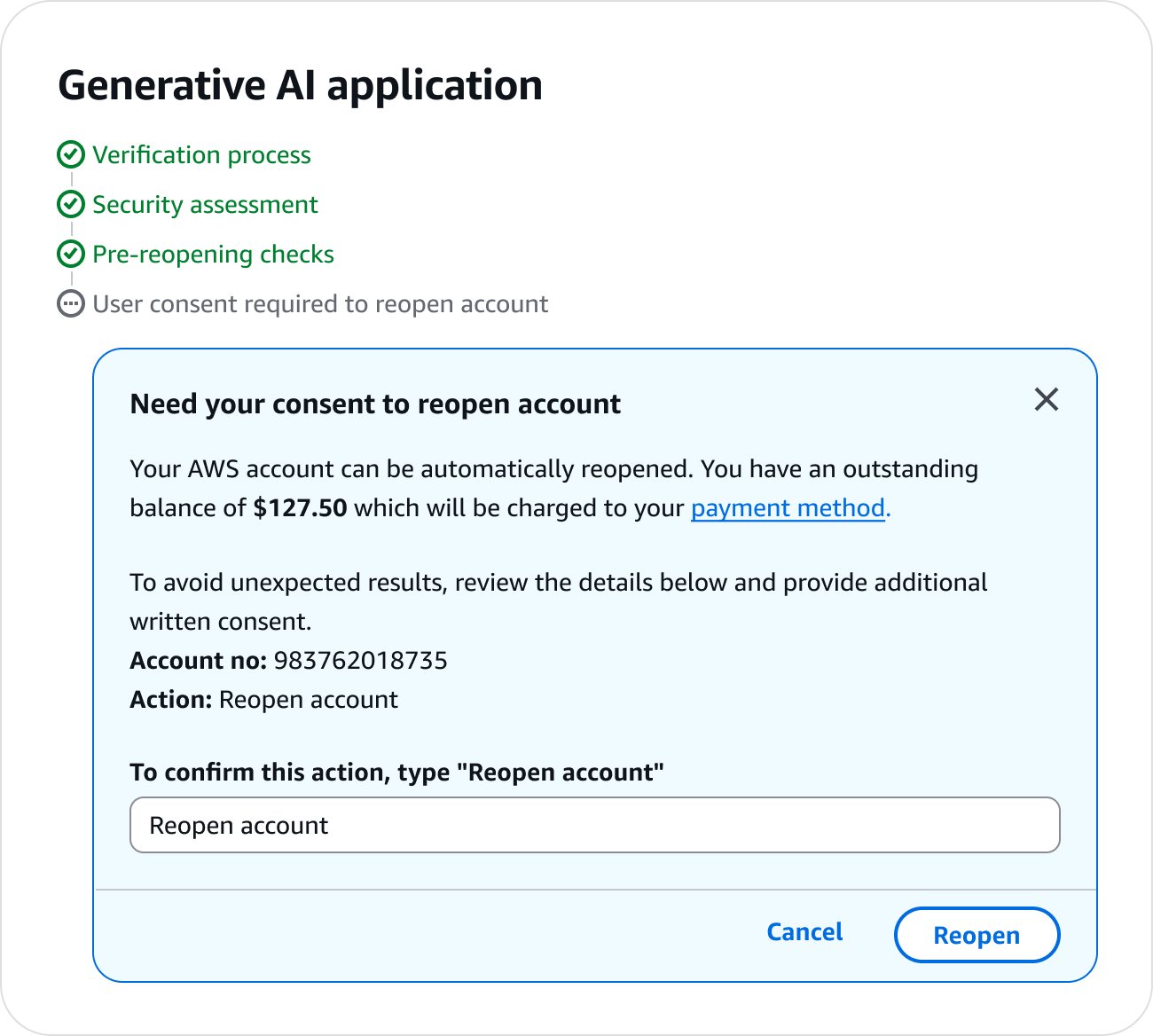Viewport: 1153px width, 1036px height.
Task: Select the Pre-reopening checks step label
Action: pyautogui.click(x=213, y=255)
